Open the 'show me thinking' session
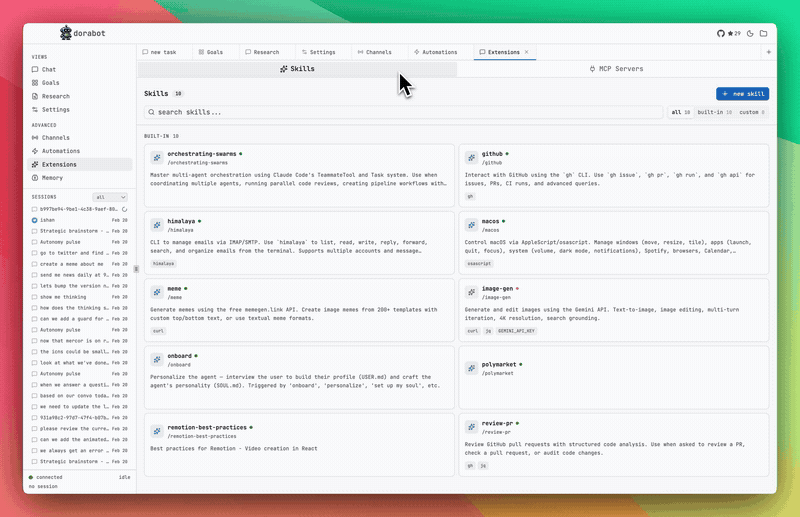The width and height of the screenshot is (800, 517). (80, 297)
